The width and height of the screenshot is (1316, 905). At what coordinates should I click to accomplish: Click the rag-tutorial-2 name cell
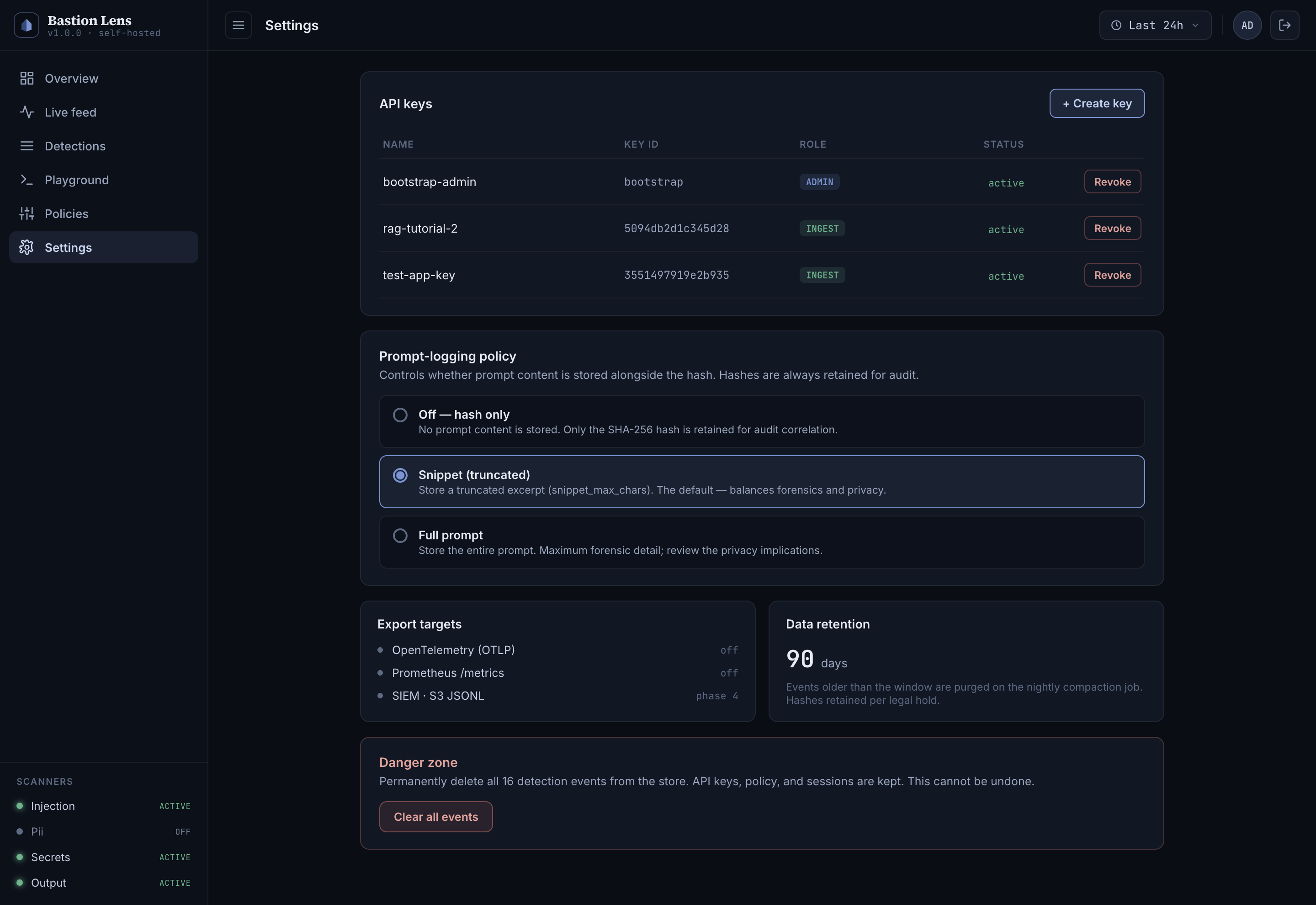(x=420, y=228)
